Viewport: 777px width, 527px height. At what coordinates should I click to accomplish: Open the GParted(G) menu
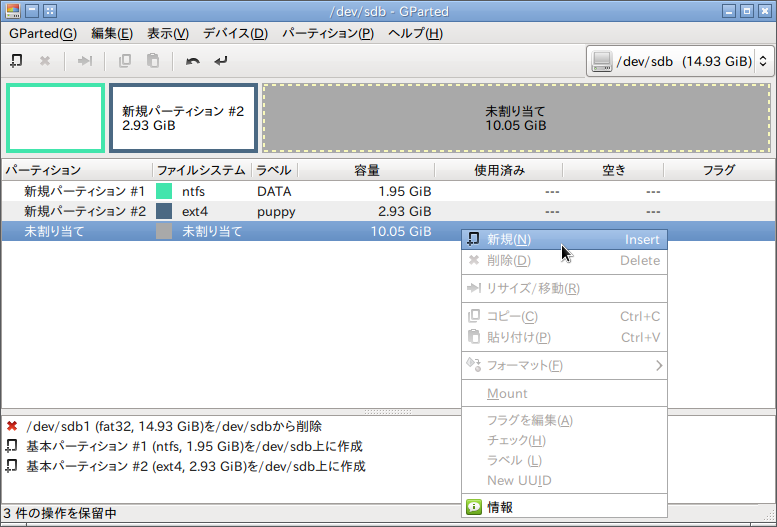coord(43,34)
